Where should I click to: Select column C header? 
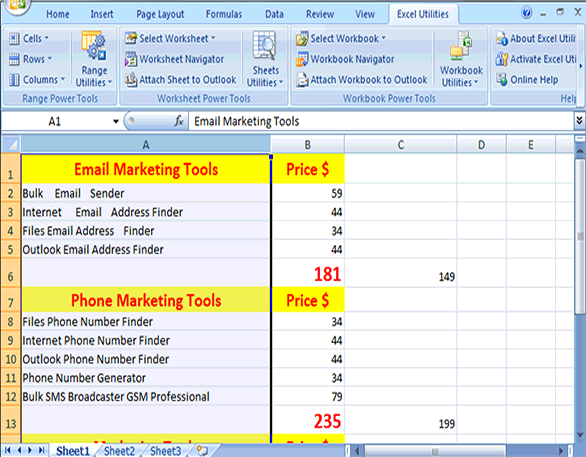(401, 145)
